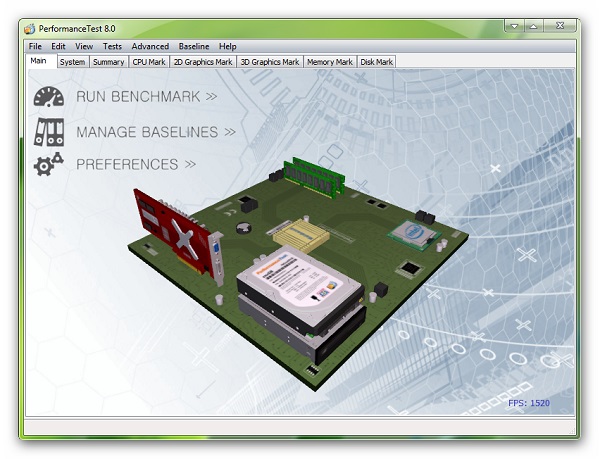This screenshot has height=459, width=600.
Task: Click the PerformanceTest title bar app icon
Action: pyautogui.click(x=30, y=29)
